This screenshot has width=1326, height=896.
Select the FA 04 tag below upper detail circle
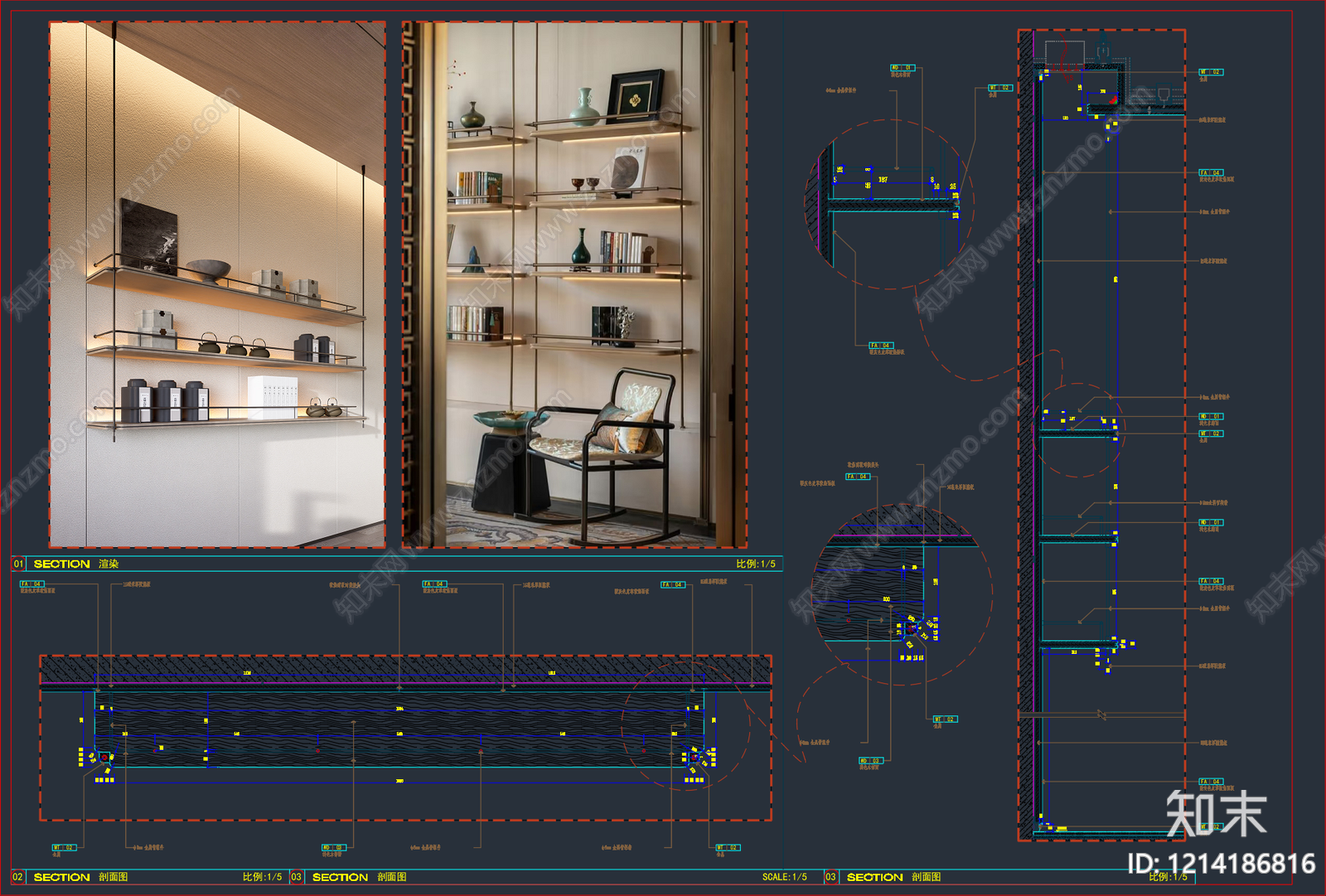tap(880, 345)
